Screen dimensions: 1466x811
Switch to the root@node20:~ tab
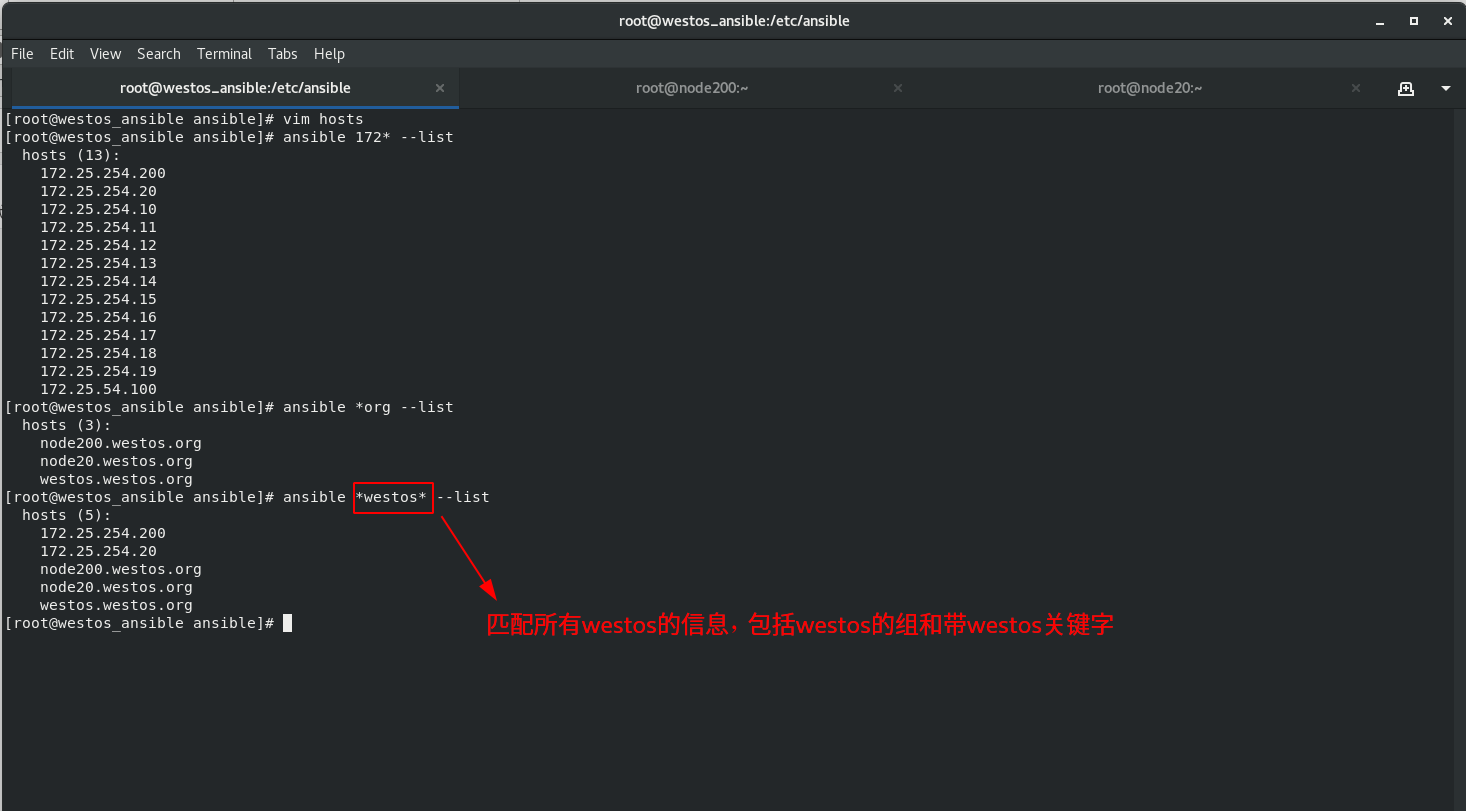(1149, 88)
